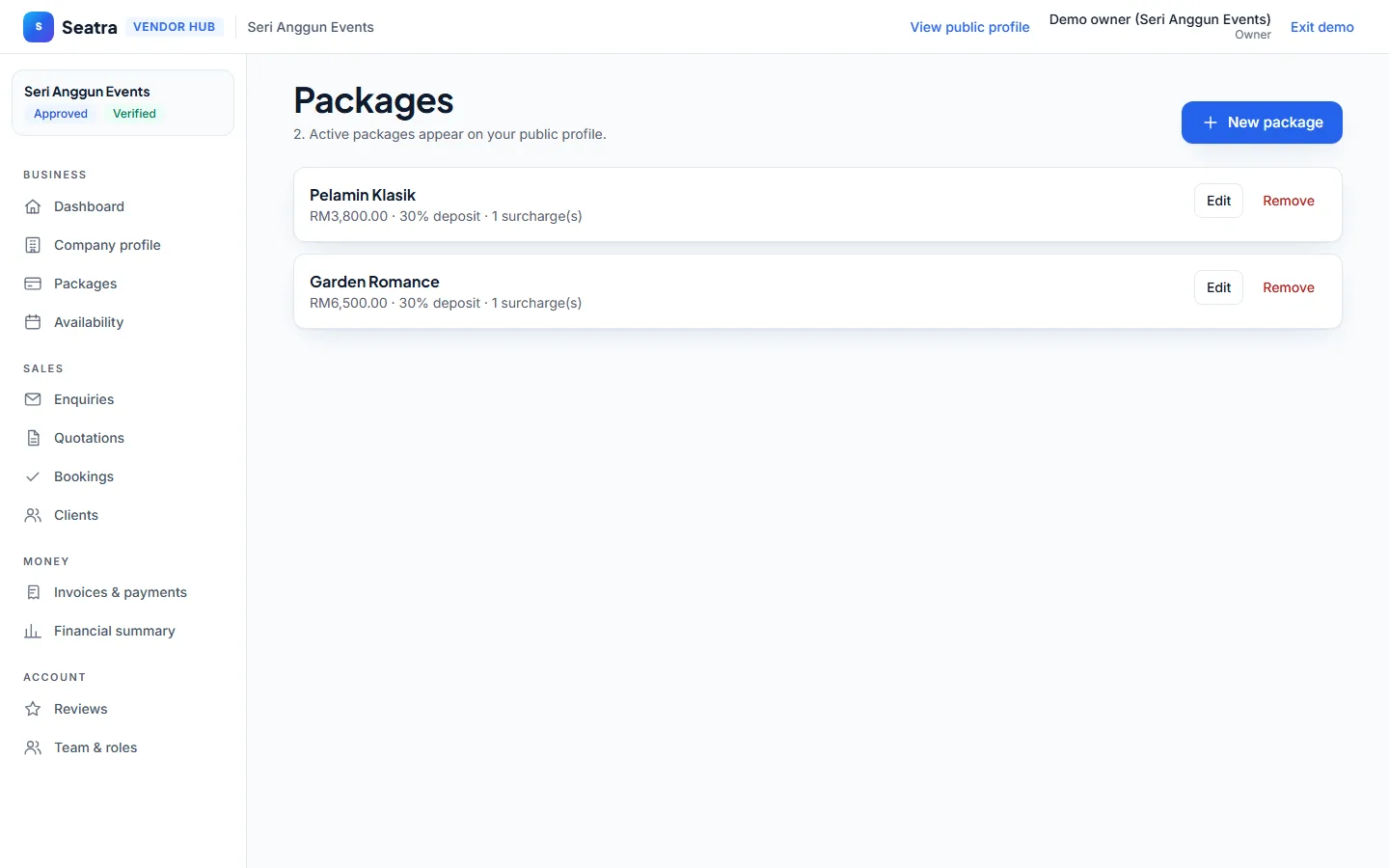Viewport: 1389px width, 868px height.
Task: Click the Approved status badge
Action: pos(61,114)
